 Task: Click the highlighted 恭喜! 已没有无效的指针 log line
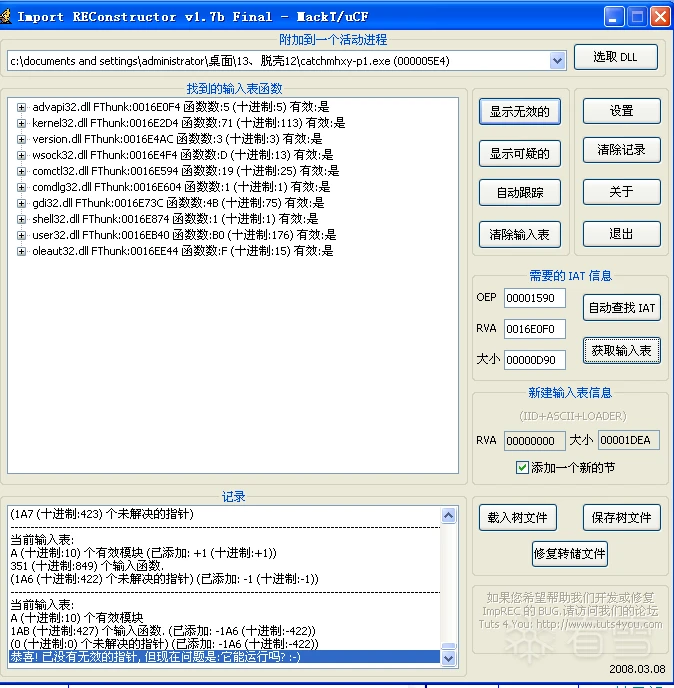(224, 657)
